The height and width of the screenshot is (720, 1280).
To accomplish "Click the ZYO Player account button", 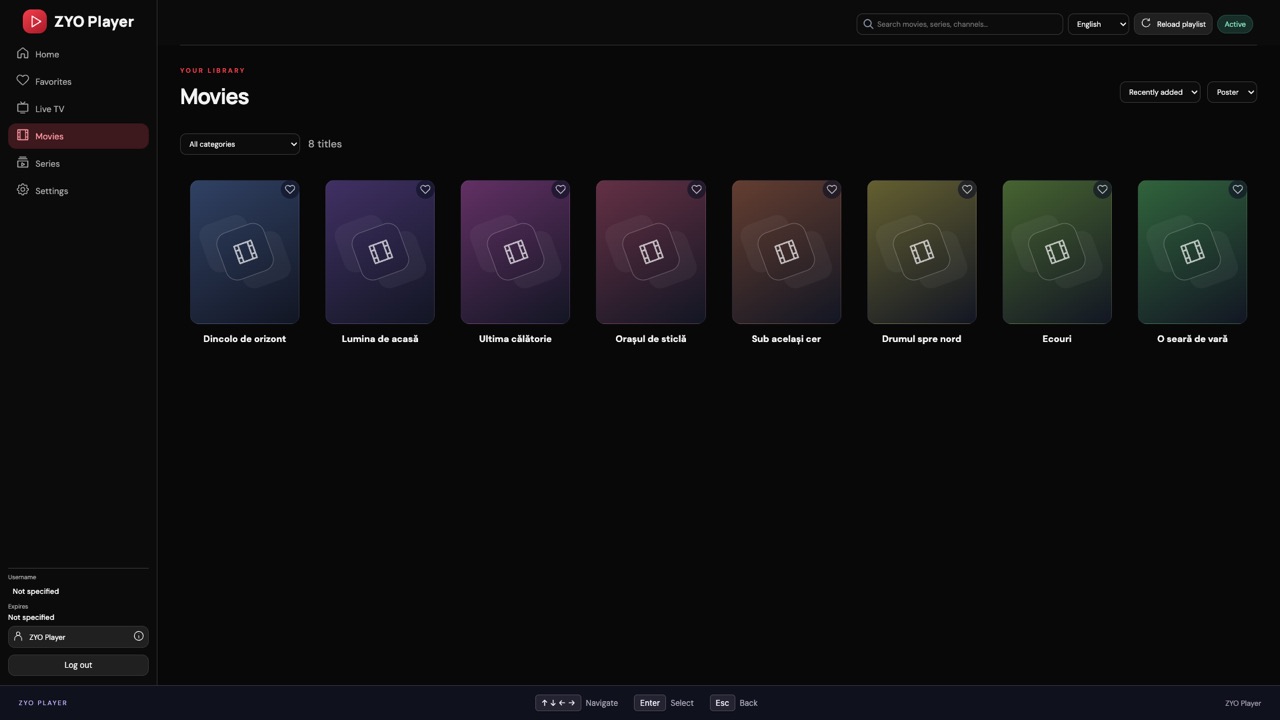I will pos(78,637).
